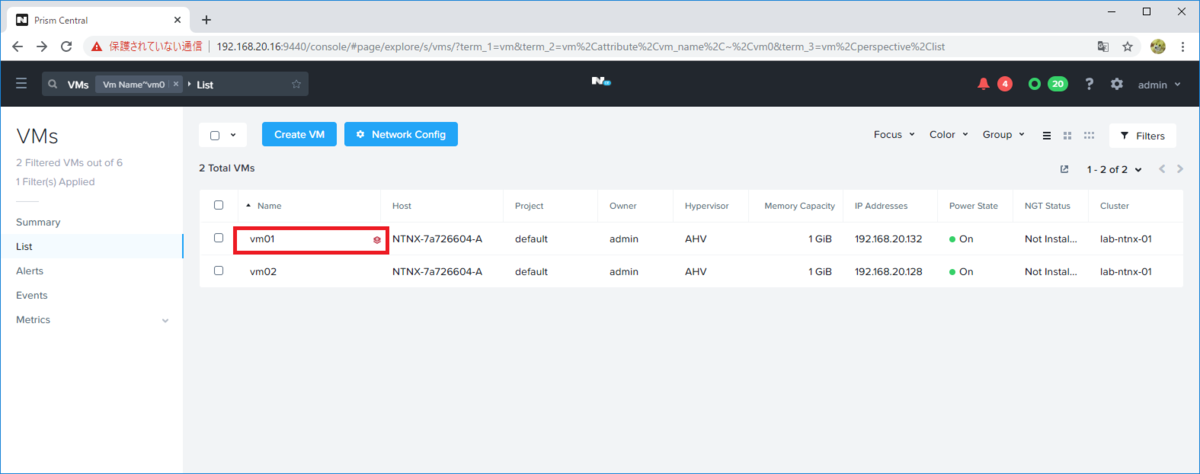Bookmark this search with the star icon
The image size is (1200, 474).
(296, 85)
